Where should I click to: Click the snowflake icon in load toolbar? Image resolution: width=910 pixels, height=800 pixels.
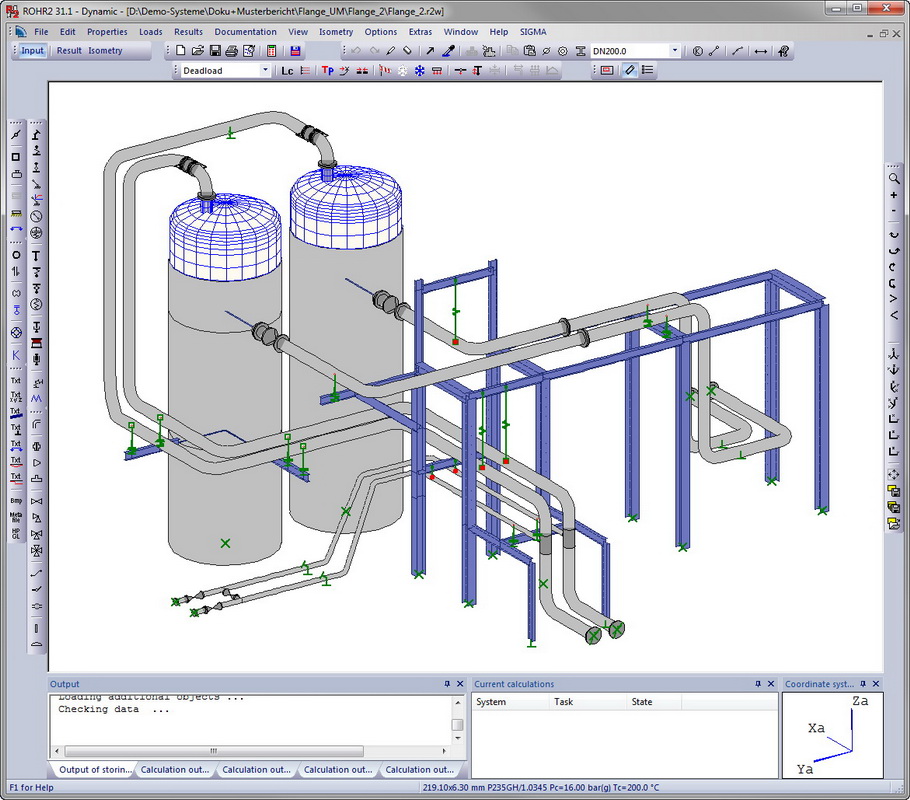click(419, 71)
